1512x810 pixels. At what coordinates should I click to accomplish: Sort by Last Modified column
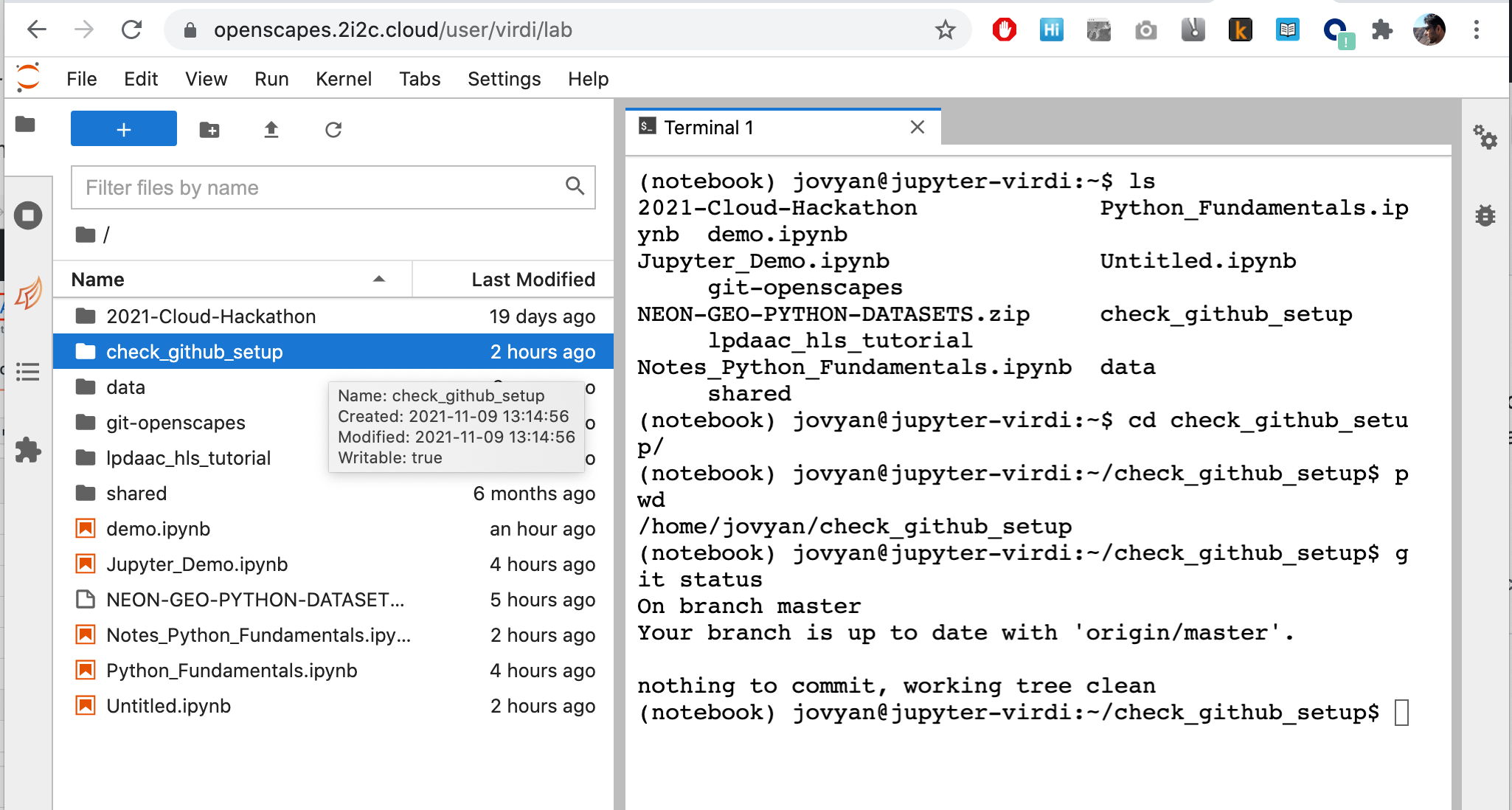533,280
